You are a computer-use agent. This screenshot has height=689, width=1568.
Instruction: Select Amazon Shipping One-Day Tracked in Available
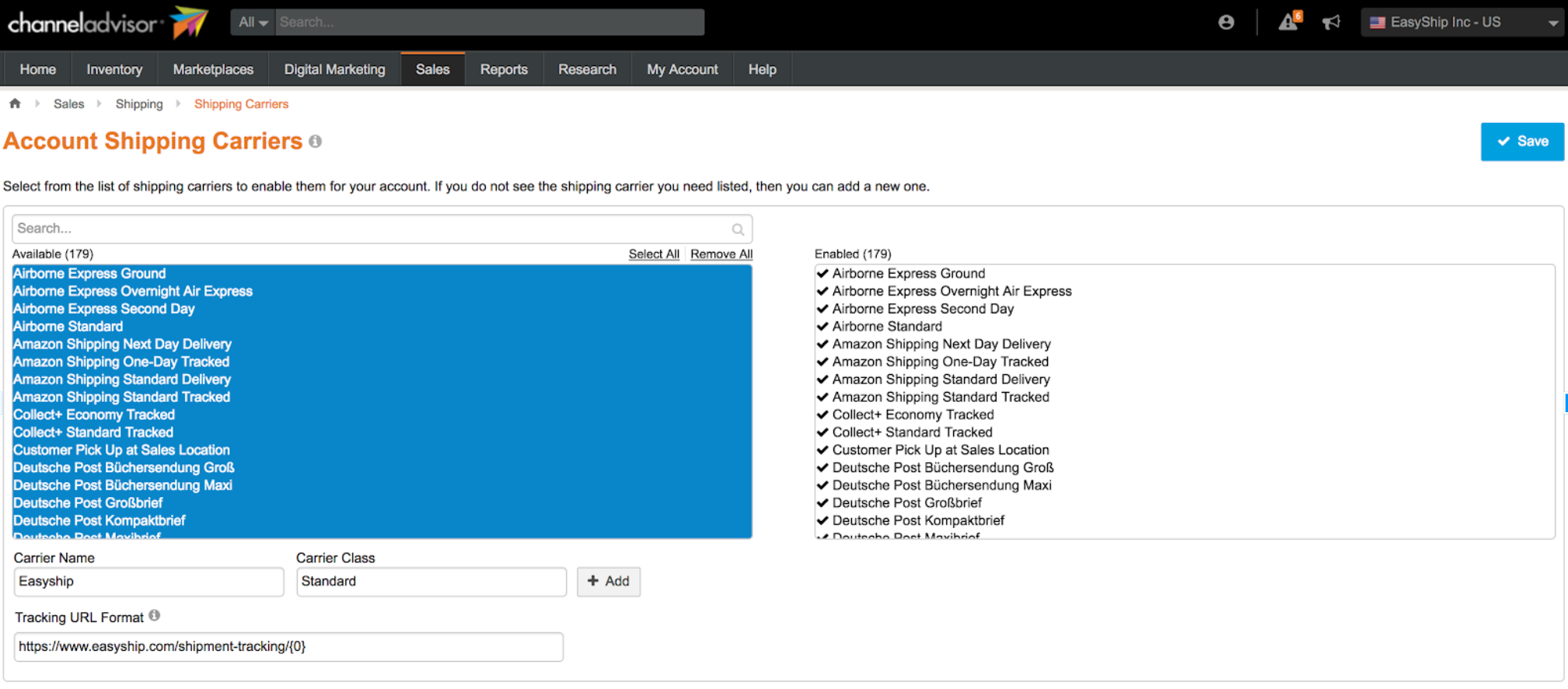pos(382,362)
